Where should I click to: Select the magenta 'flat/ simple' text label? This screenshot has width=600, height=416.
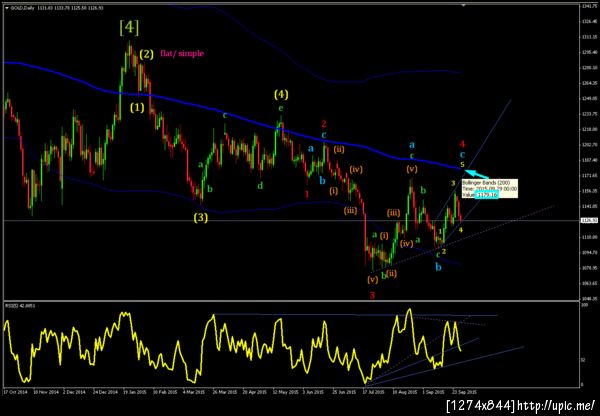(x=182, y=53)
